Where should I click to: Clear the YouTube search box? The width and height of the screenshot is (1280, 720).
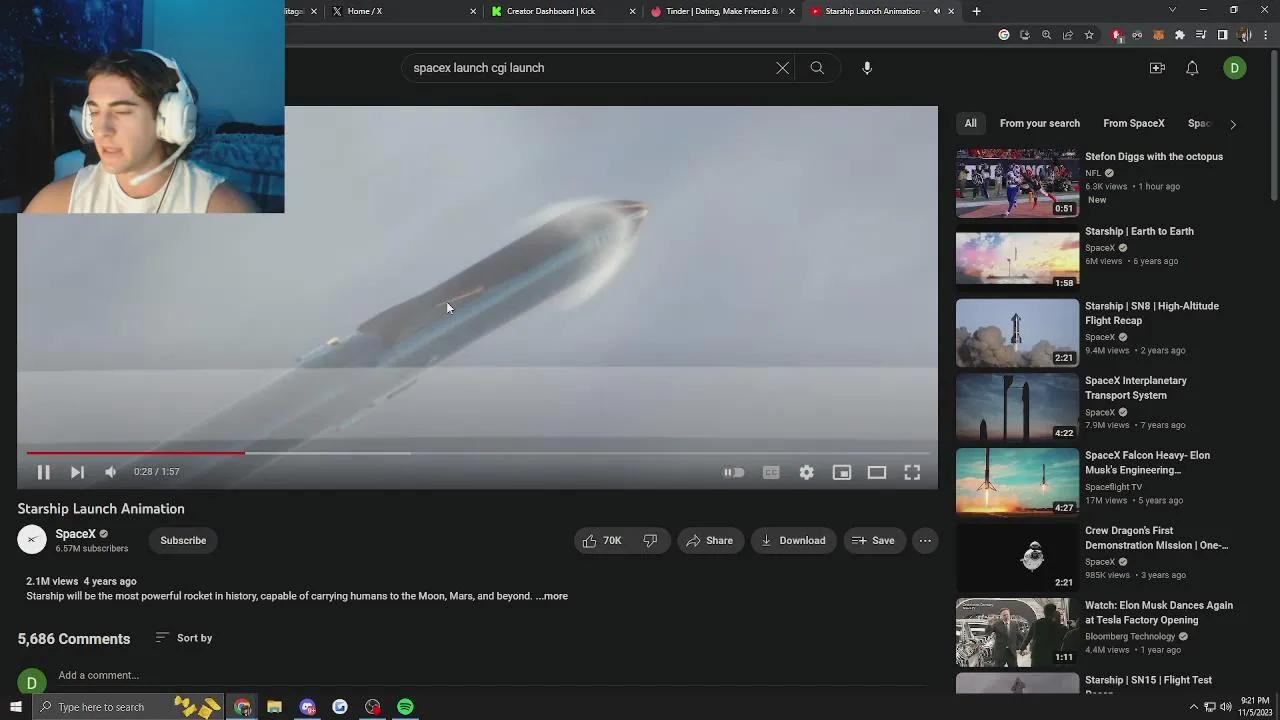coord(782,68)
